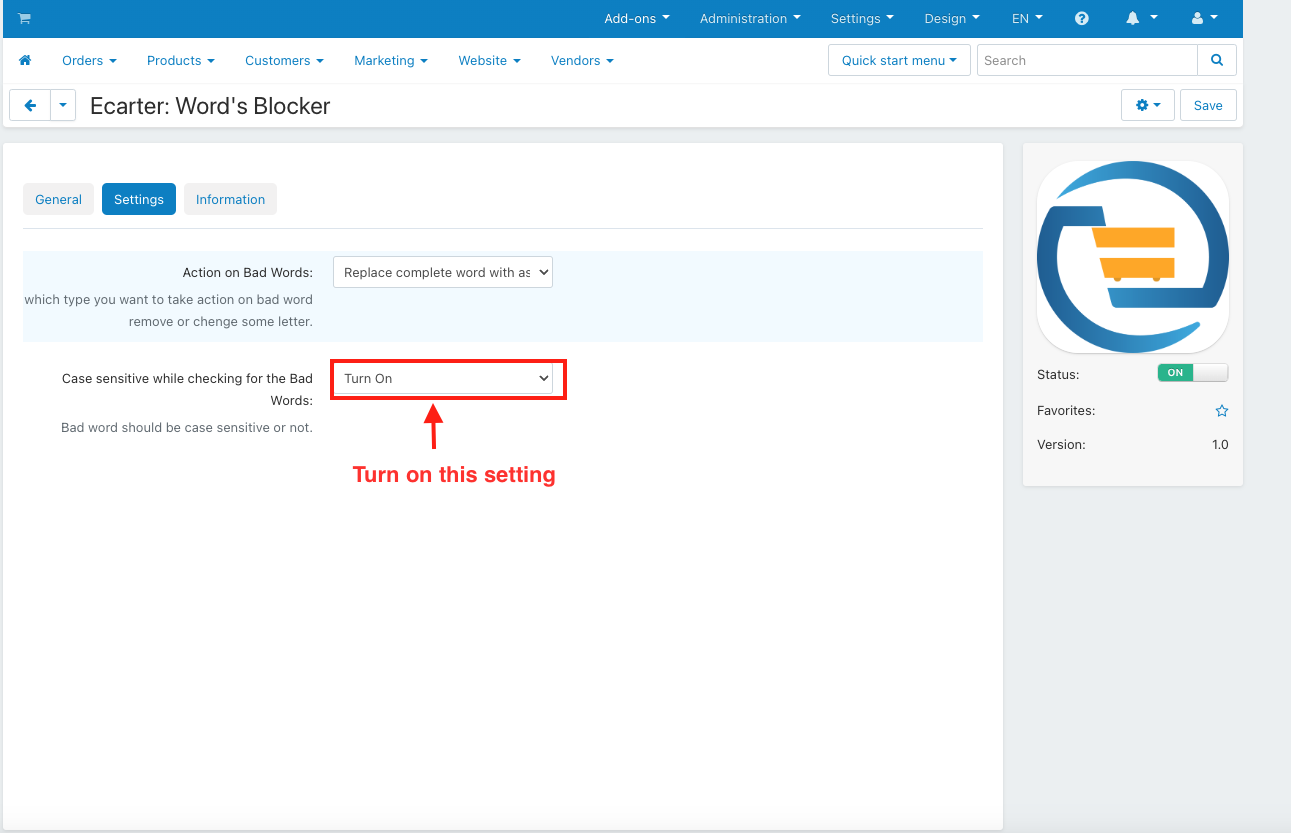Open the user account menu
This screenshot has height=833, width=1291.
click(x=1205, y=18)
